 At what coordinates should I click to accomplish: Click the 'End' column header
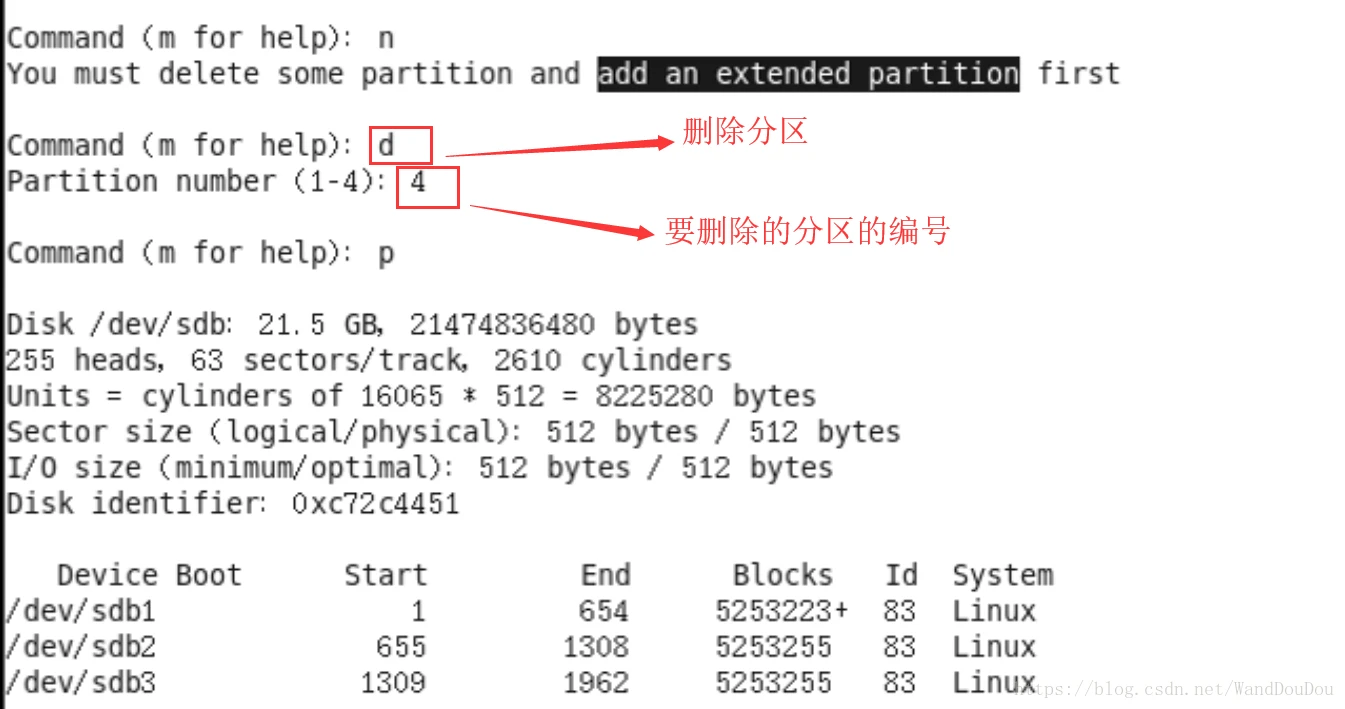pos(605,575)
